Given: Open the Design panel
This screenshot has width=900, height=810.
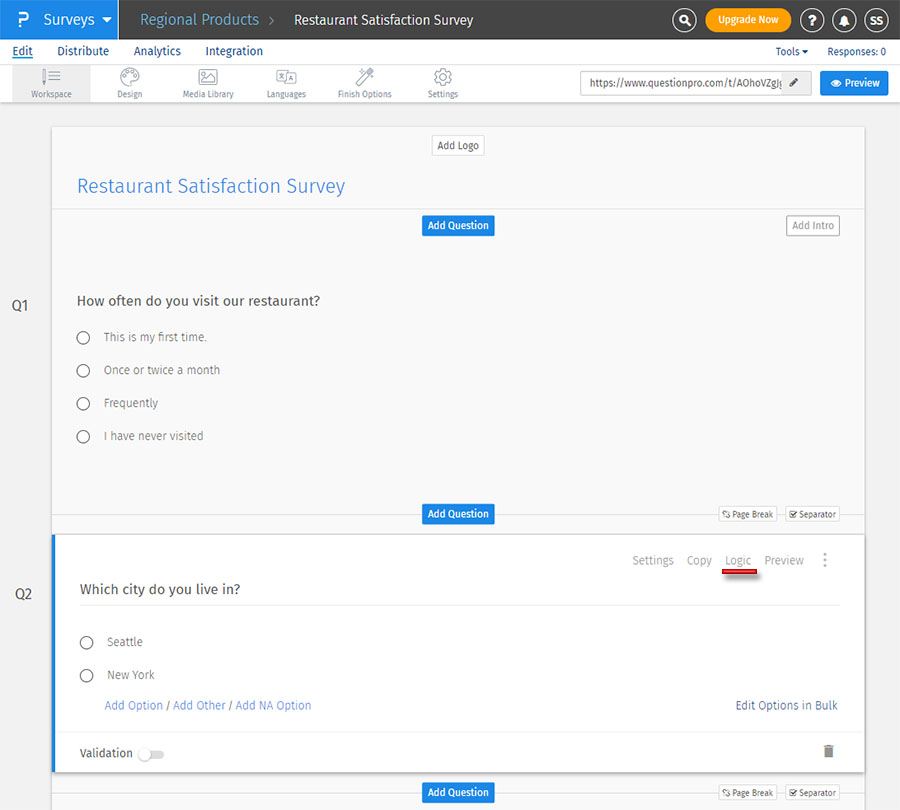Looking at the screenshot, I should pyautogui.click(x=129, y=83).
